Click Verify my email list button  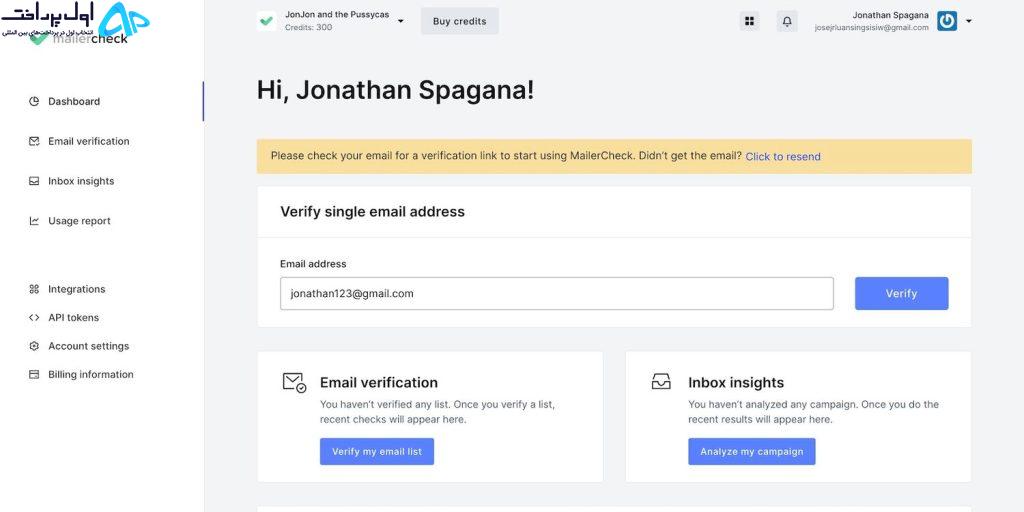(x=377, y=451)
